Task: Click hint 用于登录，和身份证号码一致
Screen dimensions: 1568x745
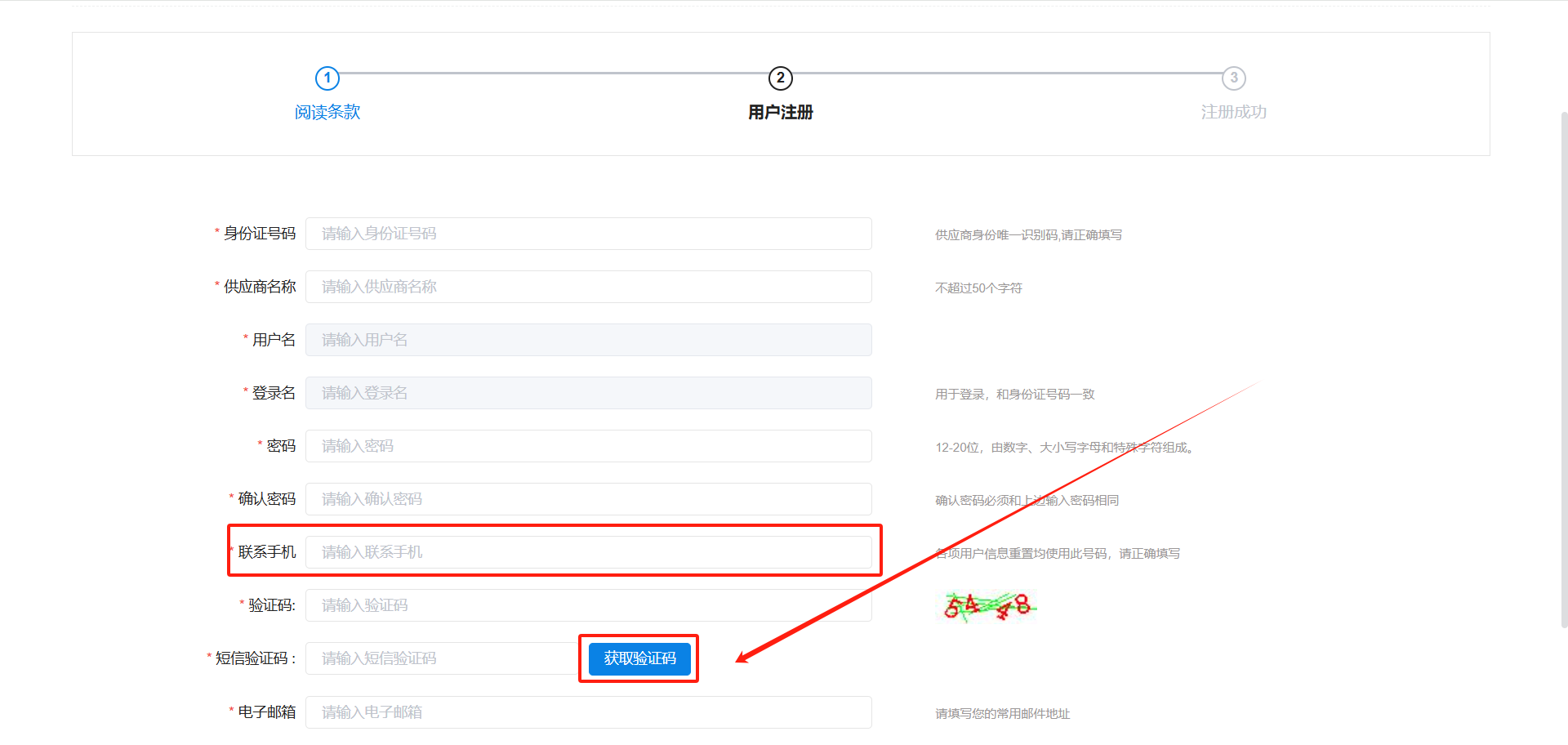Action: point(1014,395)
